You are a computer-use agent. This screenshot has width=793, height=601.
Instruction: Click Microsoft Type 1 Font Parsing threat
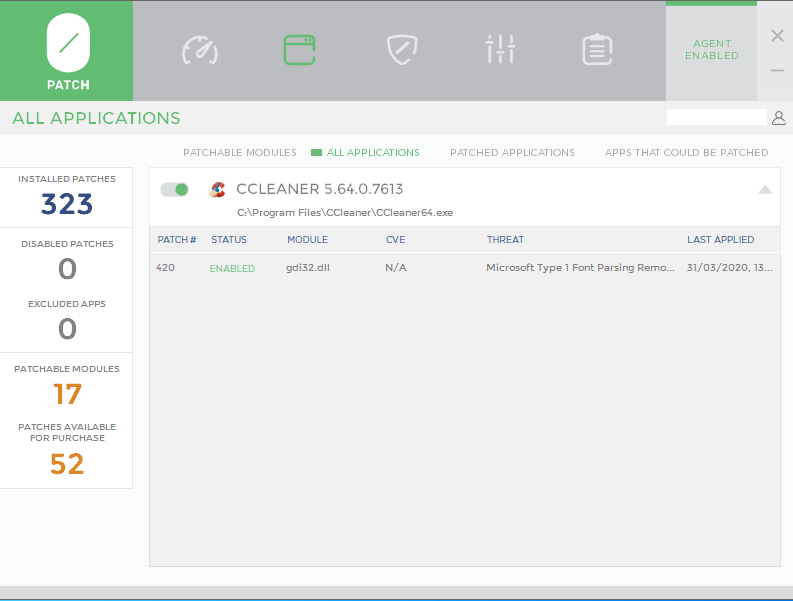pyautogui.click(x=580, y=268)
